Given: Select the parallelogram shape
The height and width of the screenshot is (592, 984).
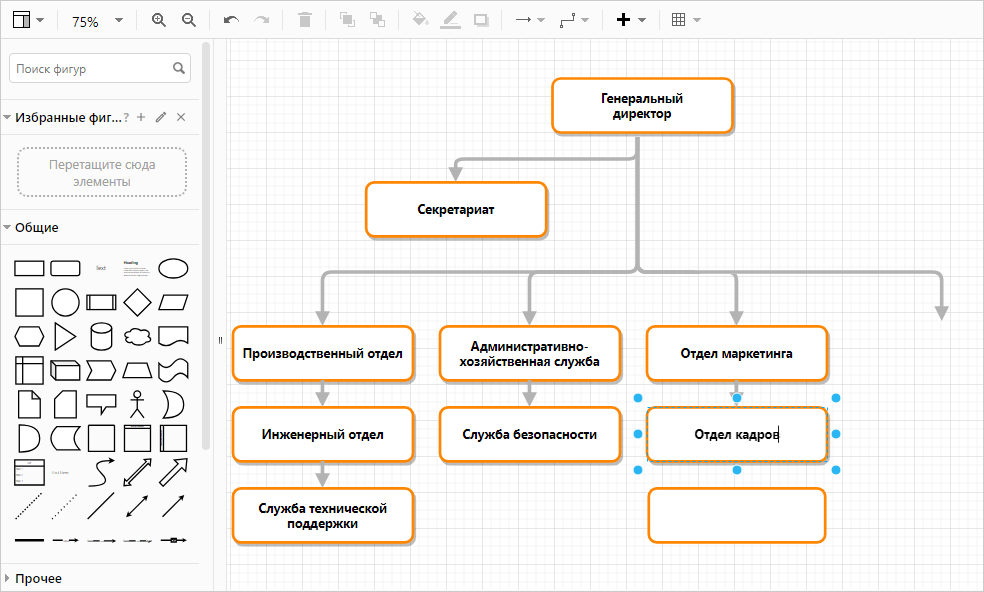Looking at the screenshot, I should coord(173,303).
